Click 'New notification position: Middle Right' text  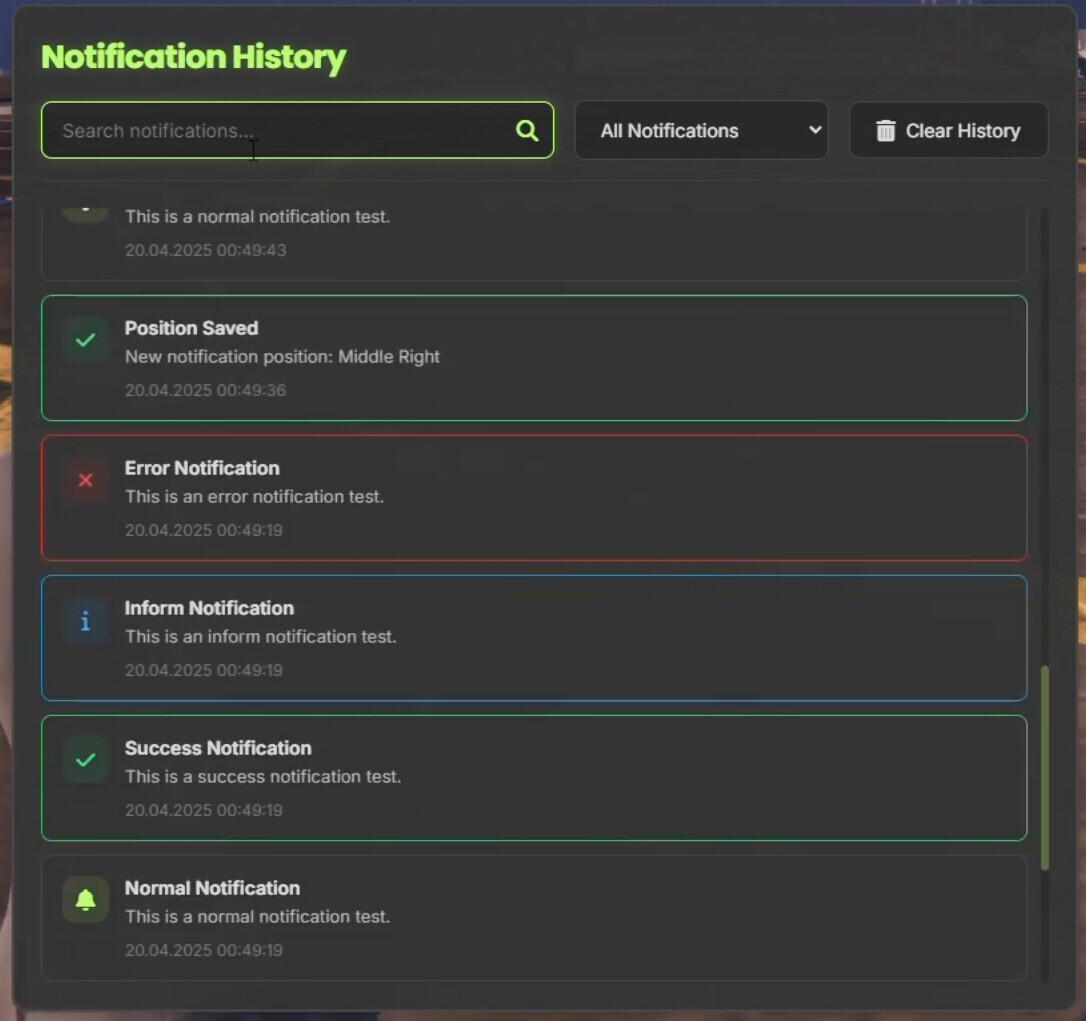point(282,357)
